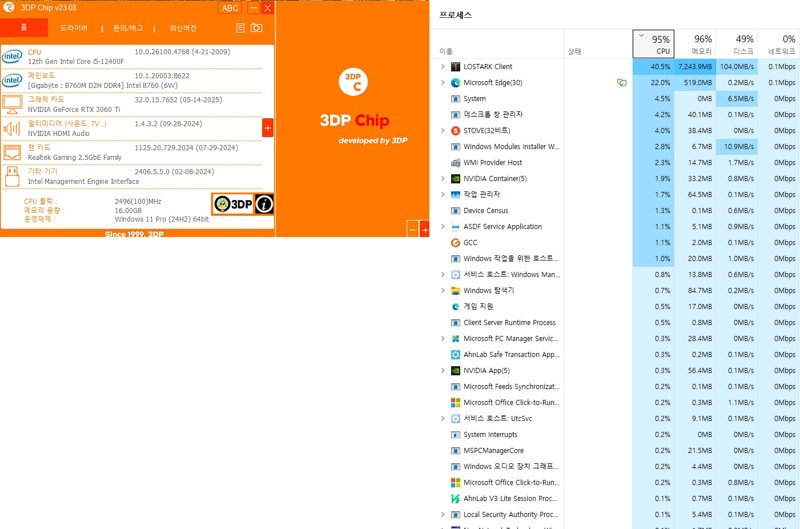Open the text list icon next to camera
Image resolution: width=800 pixels, height=529 pixels.
point(240,28)
